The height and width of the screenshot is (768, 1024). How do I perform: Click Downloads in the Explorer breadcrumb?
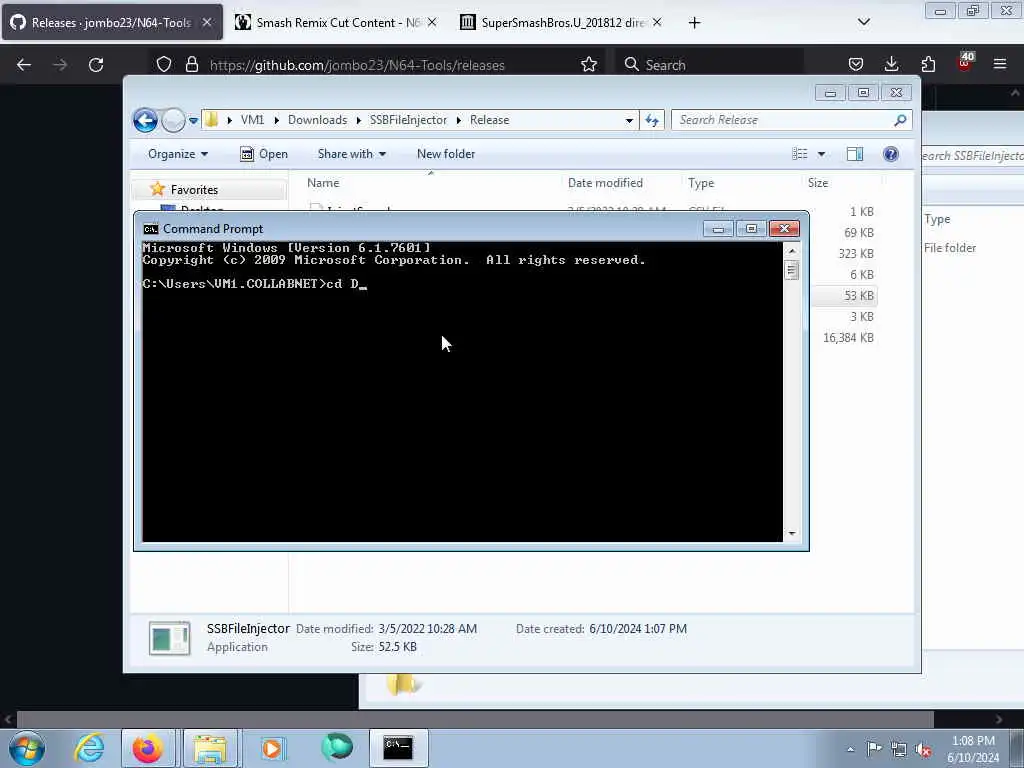tap(317, 120)
